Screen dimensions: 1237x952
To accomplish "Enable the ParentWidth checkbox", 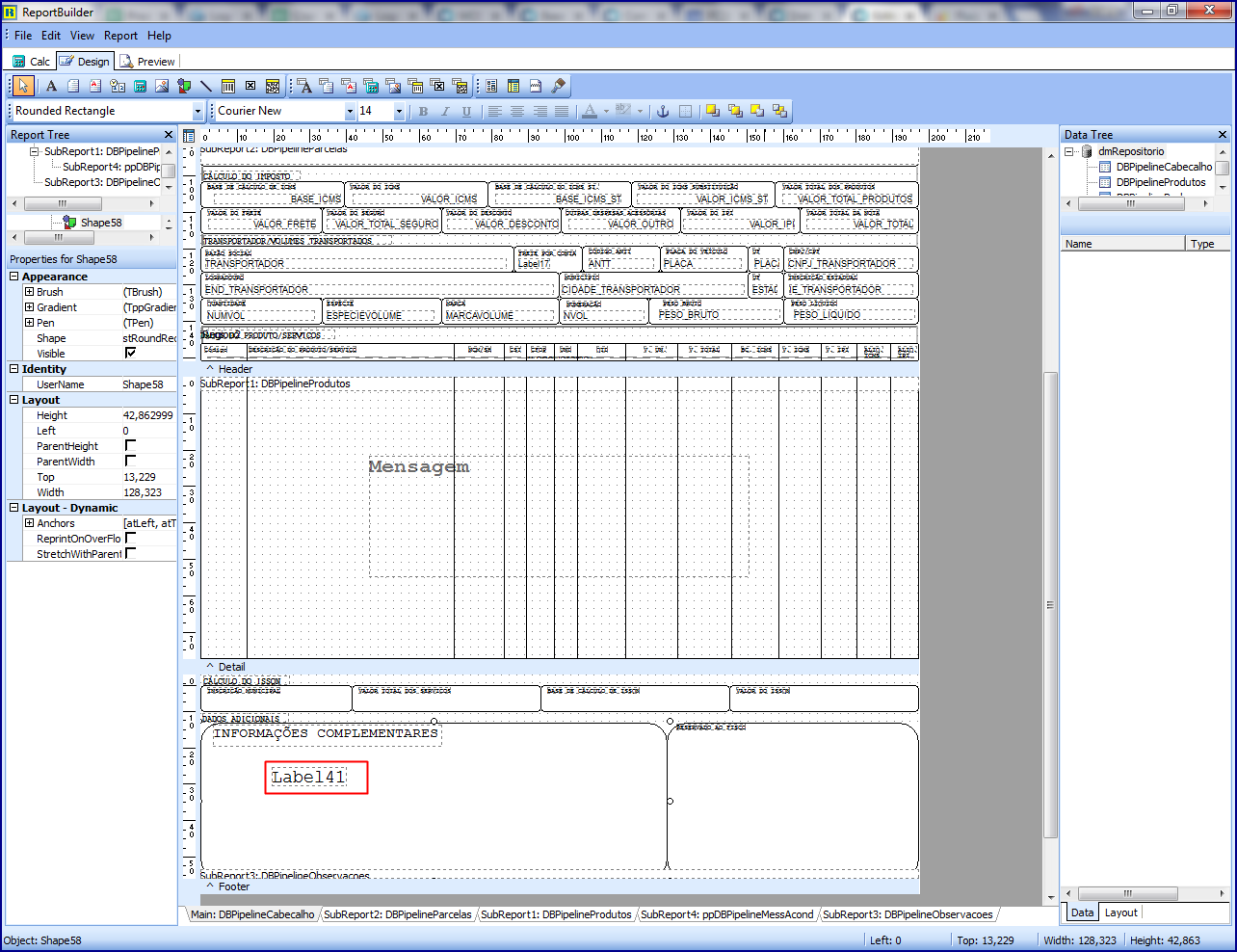I will click(x=130, y=461).
